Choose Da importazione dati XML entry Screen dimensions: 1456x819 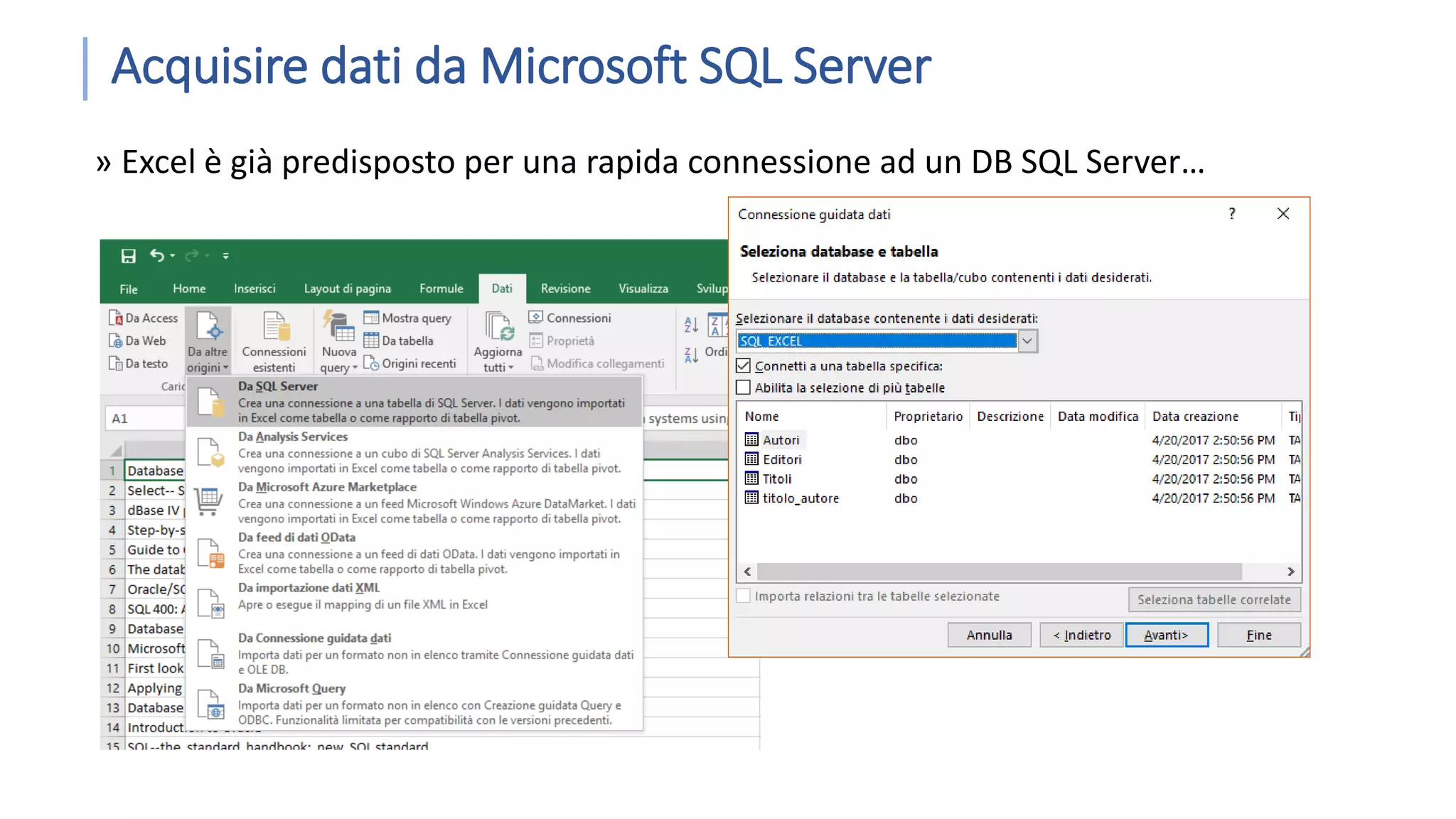pyautogui.click(x=414, y=604)
